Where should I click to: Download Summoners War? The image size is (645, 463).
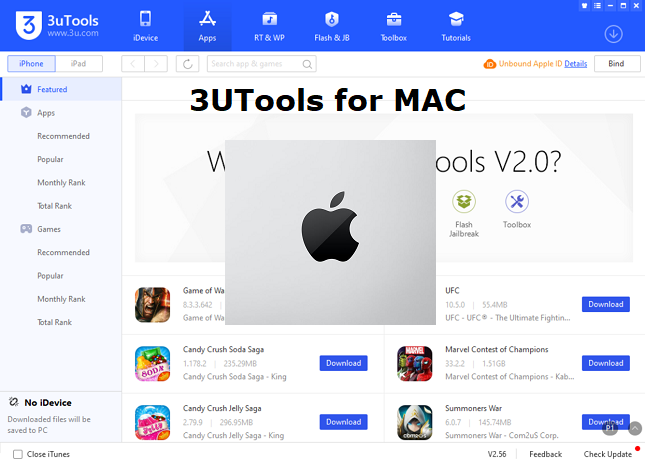(x=606, y=422)
